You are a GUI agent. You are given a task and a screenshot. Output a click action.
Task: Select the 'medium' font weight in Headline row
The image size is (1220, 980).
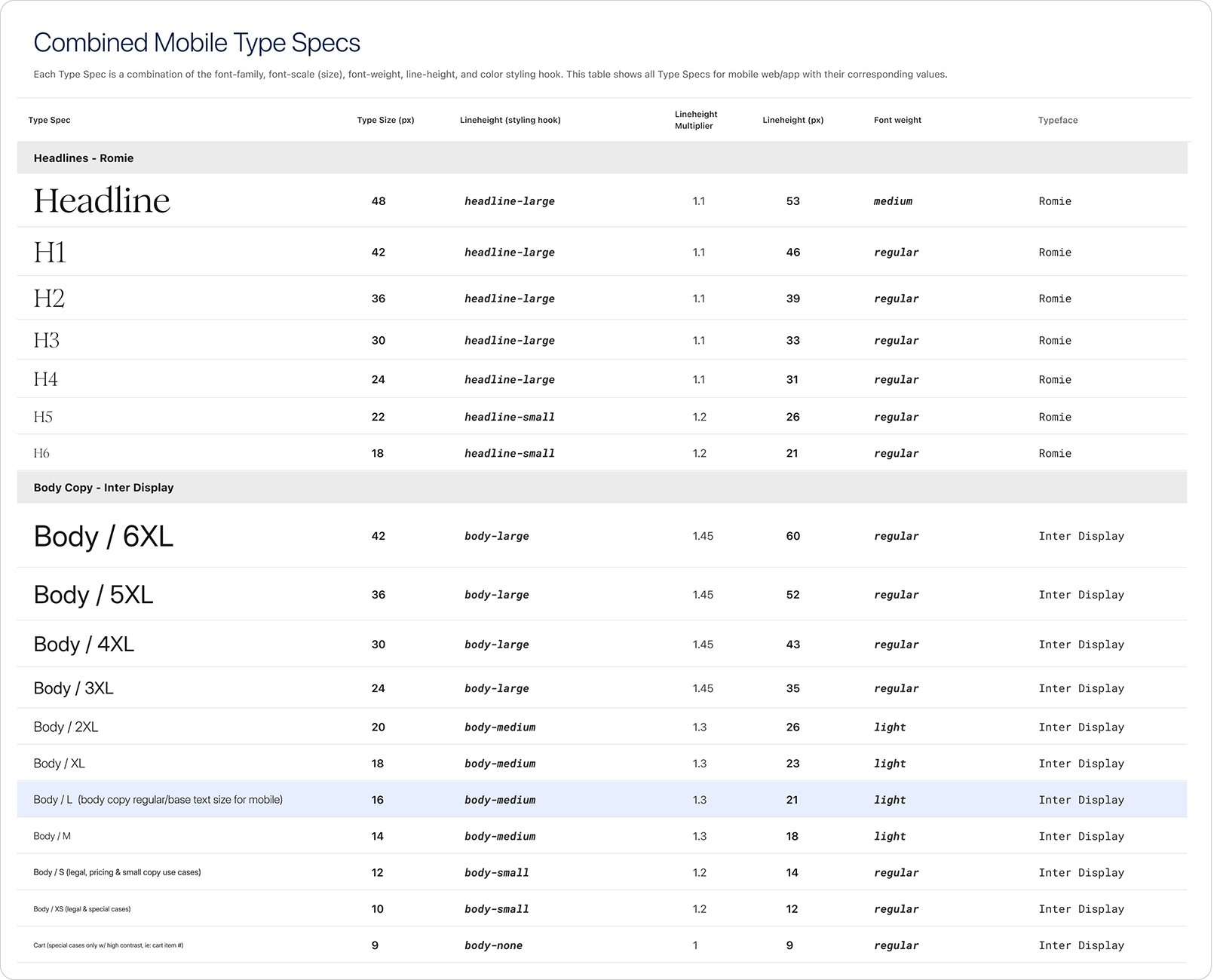[x=893, y=202]
